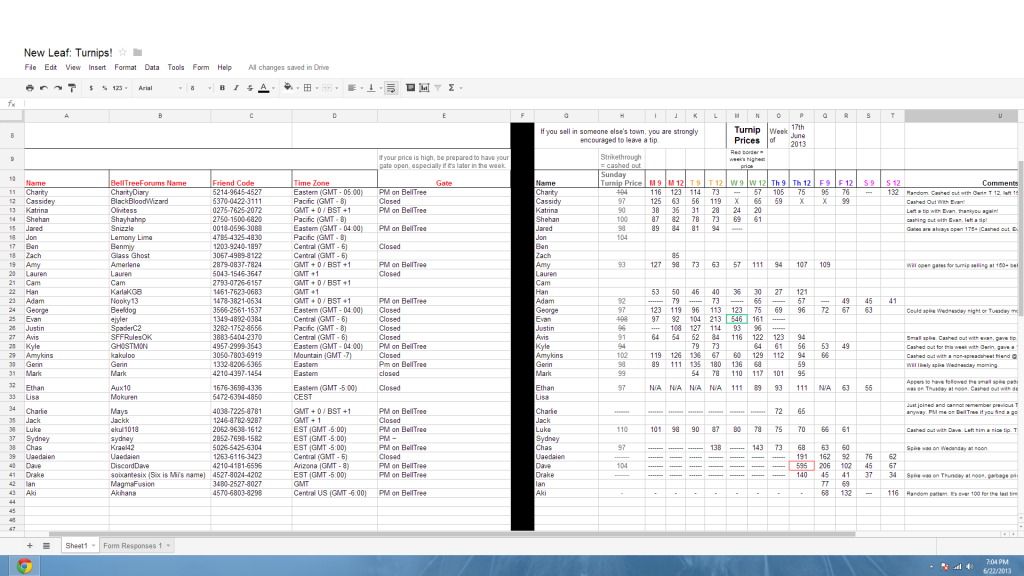Open the 123 number format dropdown
This screenshot has width=1024, height=576.
tap(118, 88)
